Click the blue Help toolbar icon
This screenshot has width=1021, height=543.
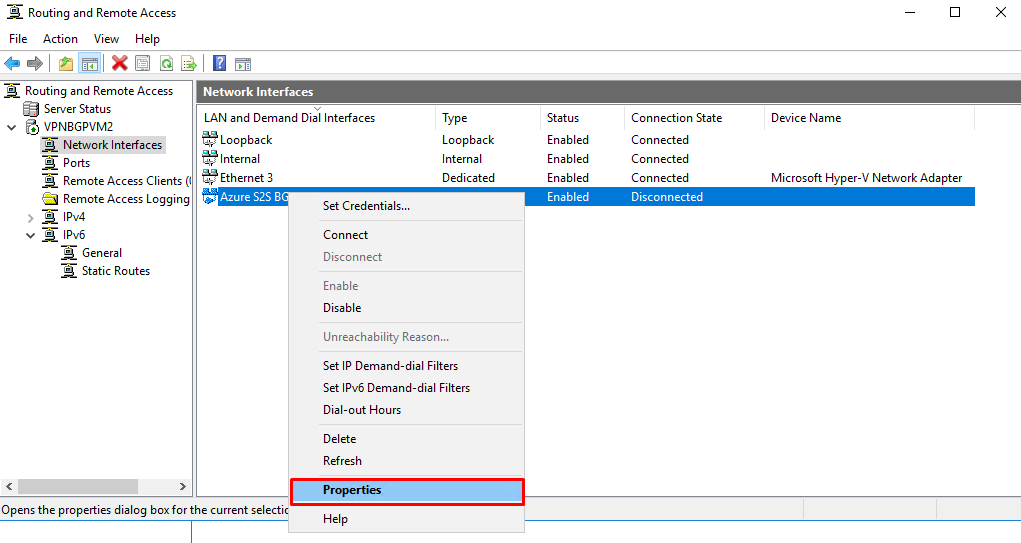pyautogui.click(x=219, y=64)
